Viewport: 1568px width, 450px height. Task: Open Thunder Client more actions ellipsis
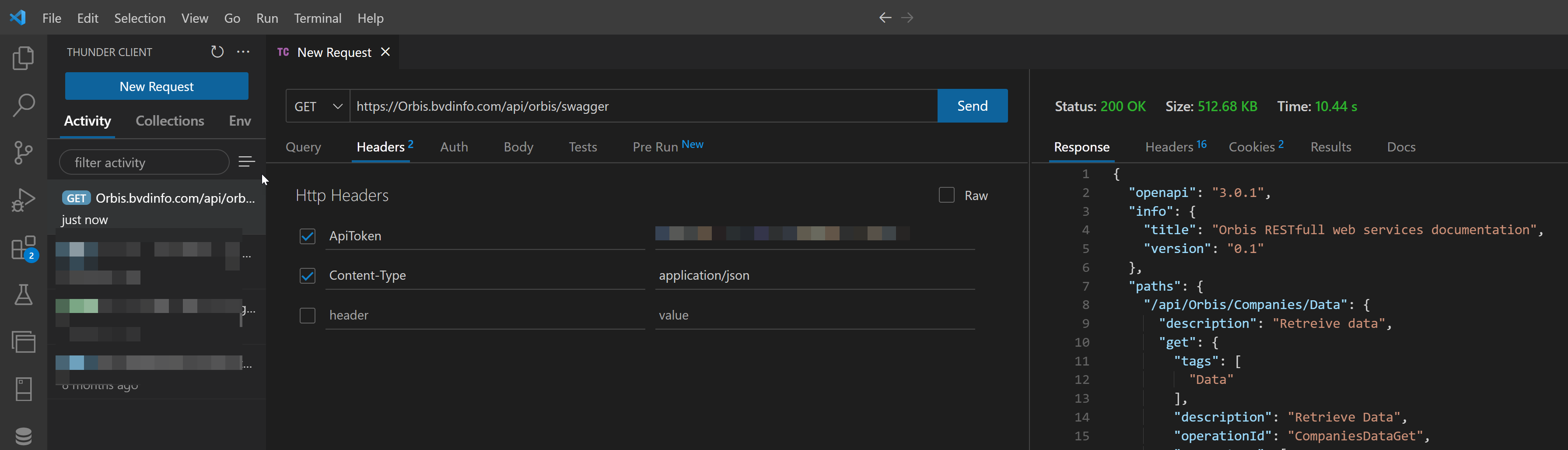pyautogui.click(x=244, y=52)
